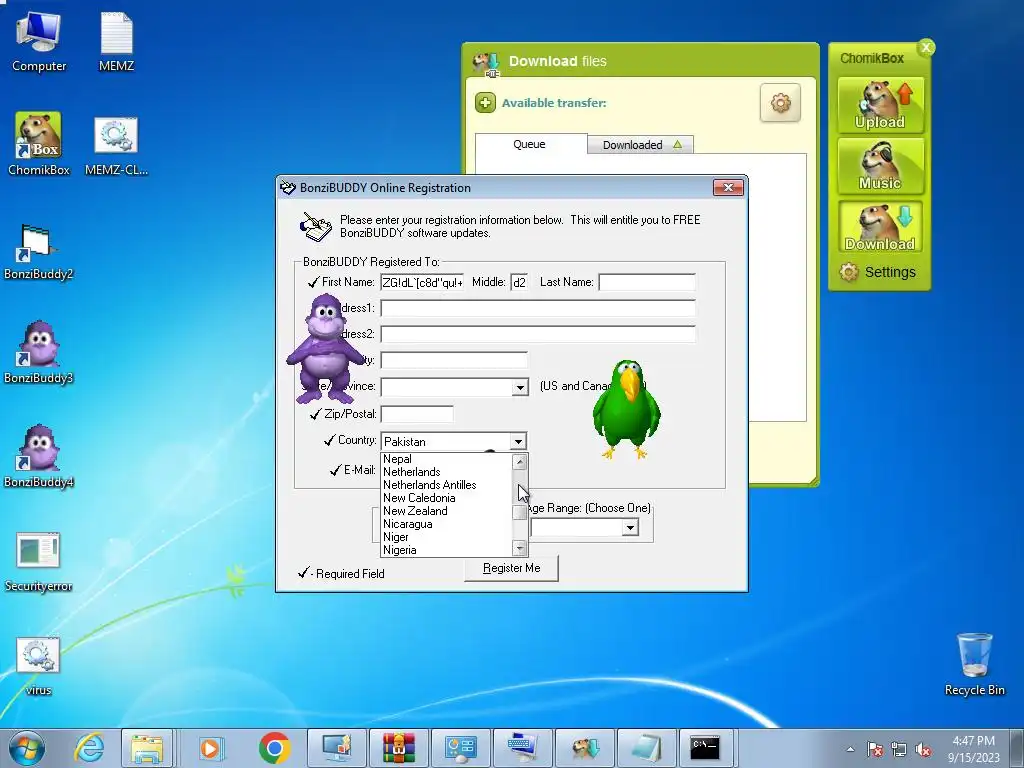Select the MEMZ-CL... desktop file
This screenshot has width=1024, height=768.
click(116, 145)
